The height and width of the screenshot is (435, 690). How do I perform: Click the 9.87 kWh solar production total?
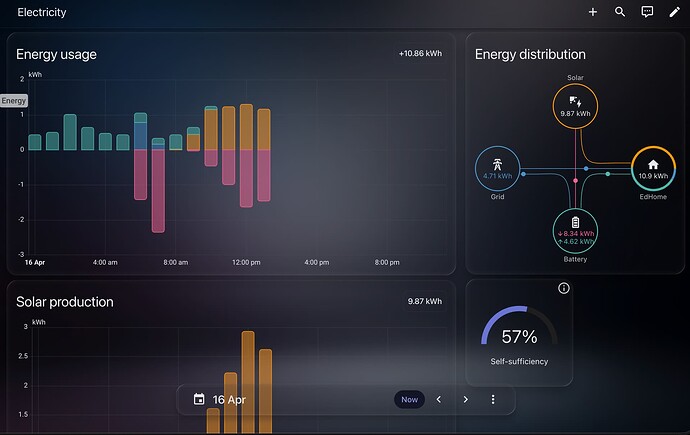tap(425, 301)
